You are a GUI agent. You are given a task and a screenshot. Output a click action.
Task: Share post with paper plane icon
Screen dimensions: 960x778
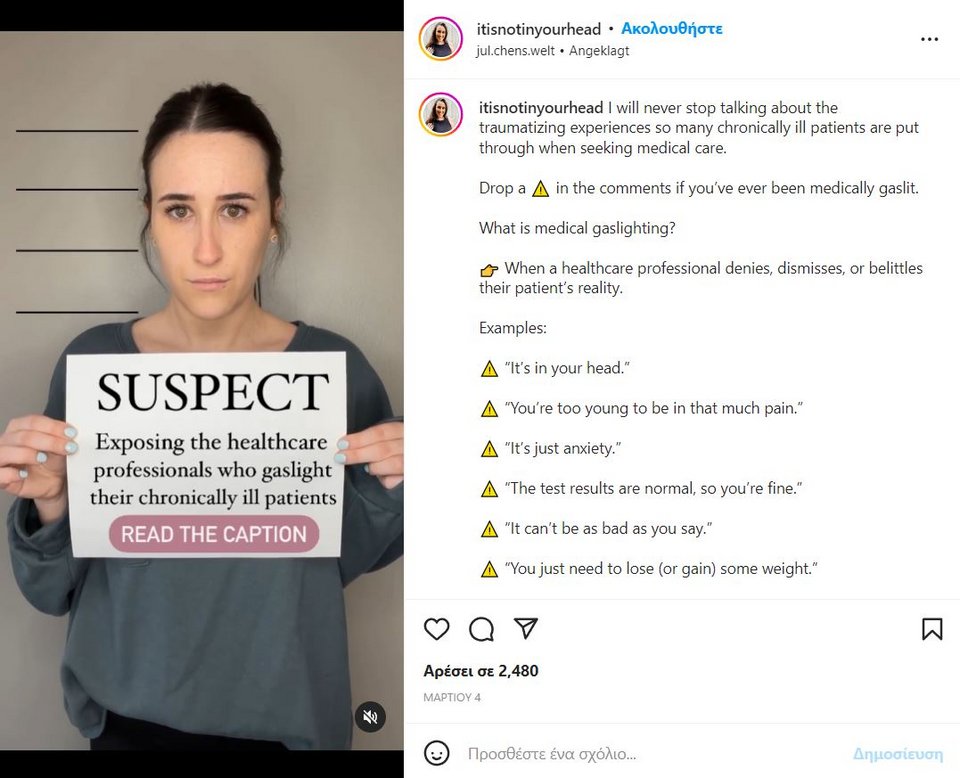pos(526,628)
